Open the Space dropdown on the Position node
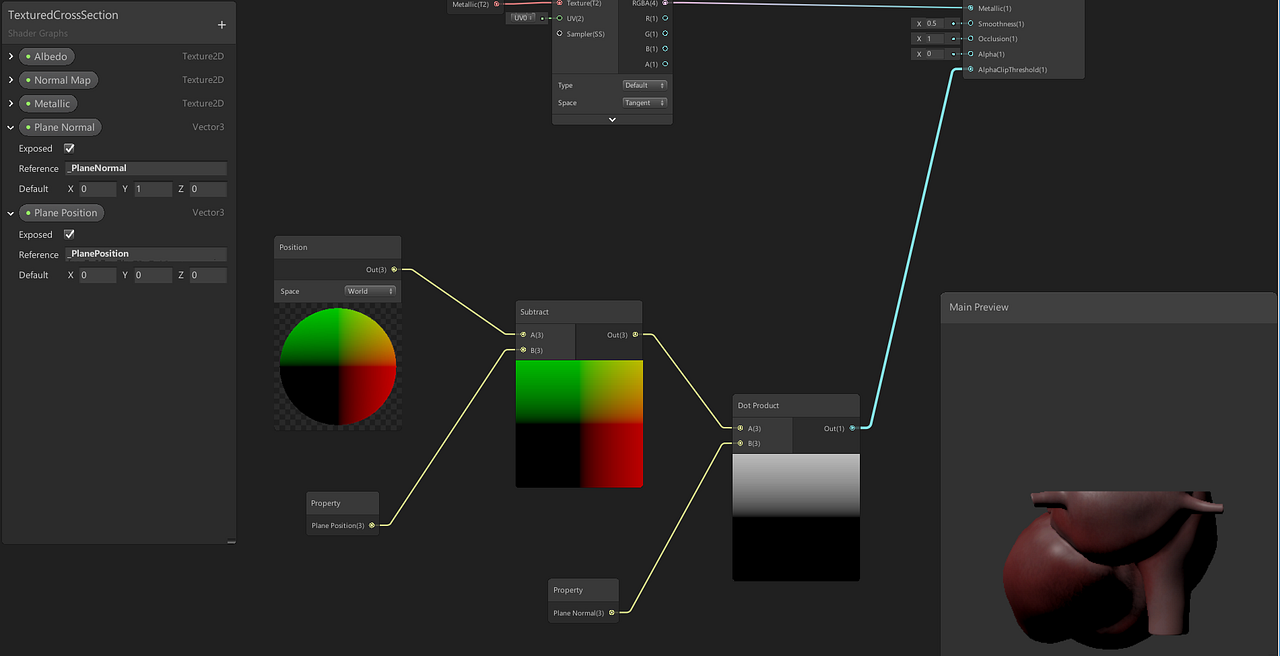This screenshot has width=1280, height=656. pyautogui.click(x=370, y=290)
